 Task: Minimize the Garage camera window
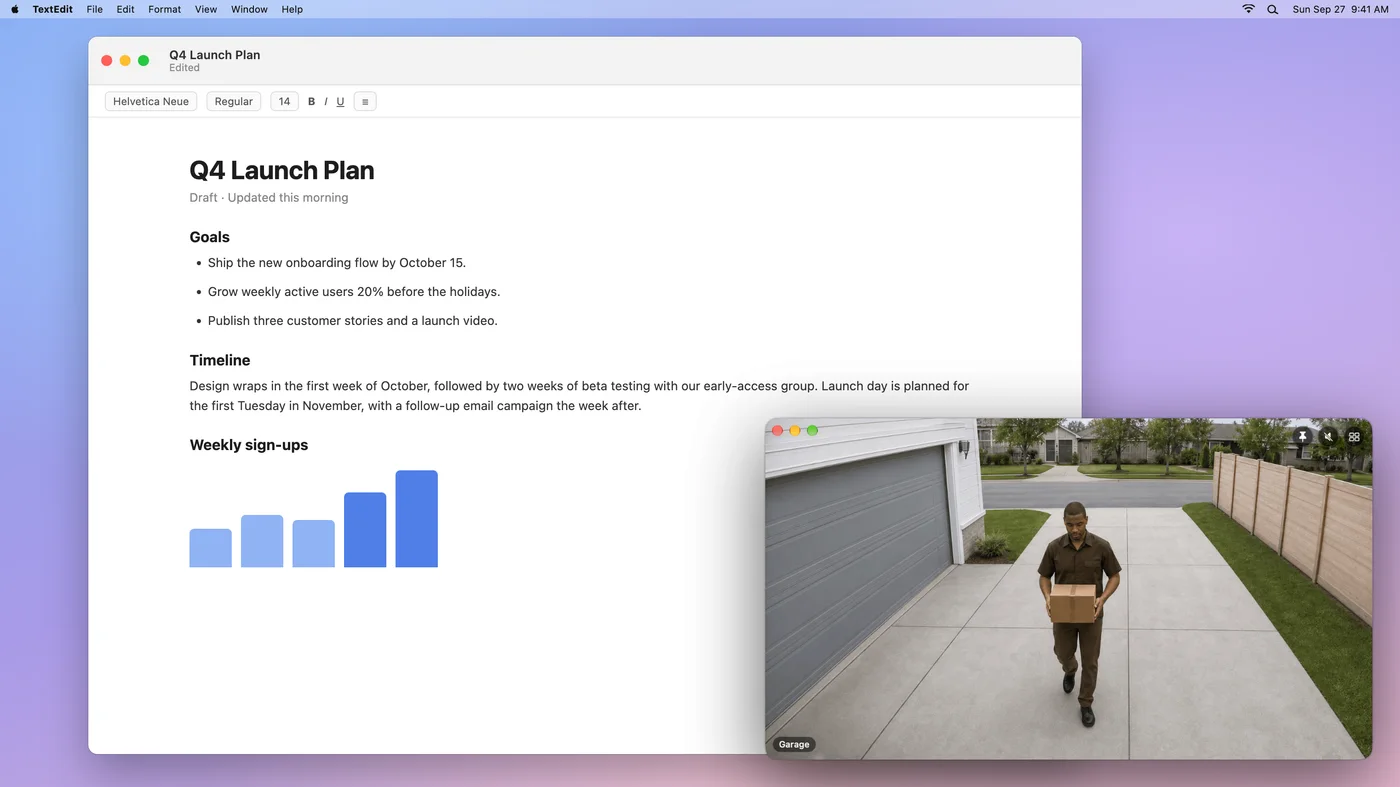click(795, 431)
